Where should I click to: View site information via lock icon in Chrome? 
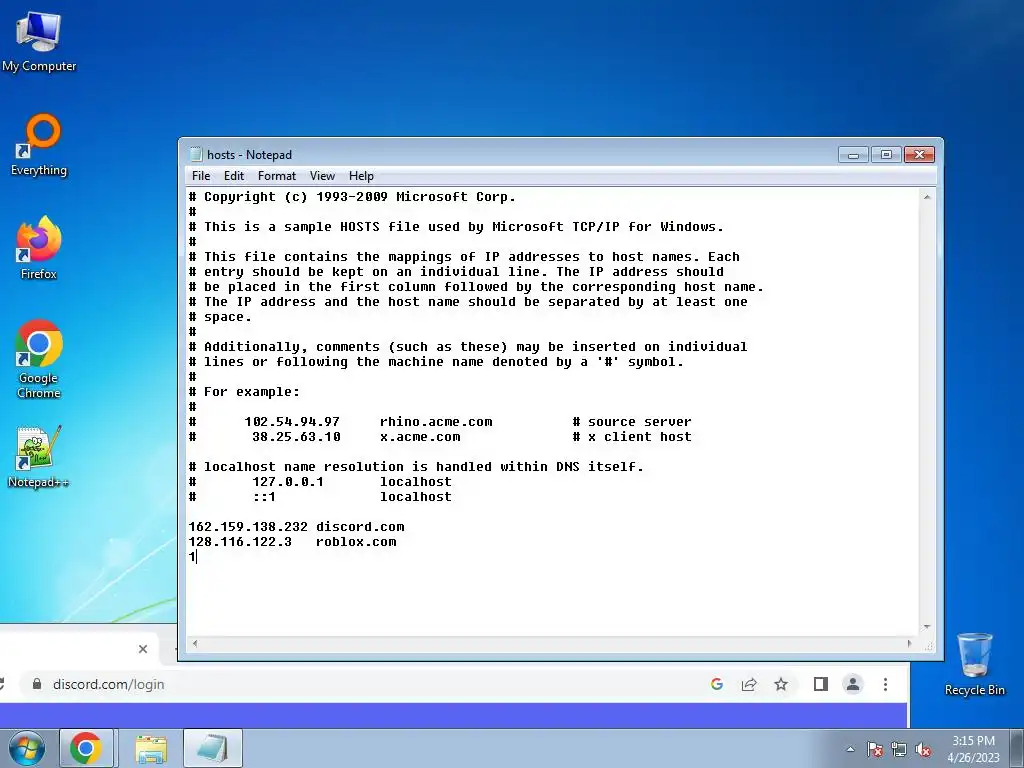click(x=37, y=684)
